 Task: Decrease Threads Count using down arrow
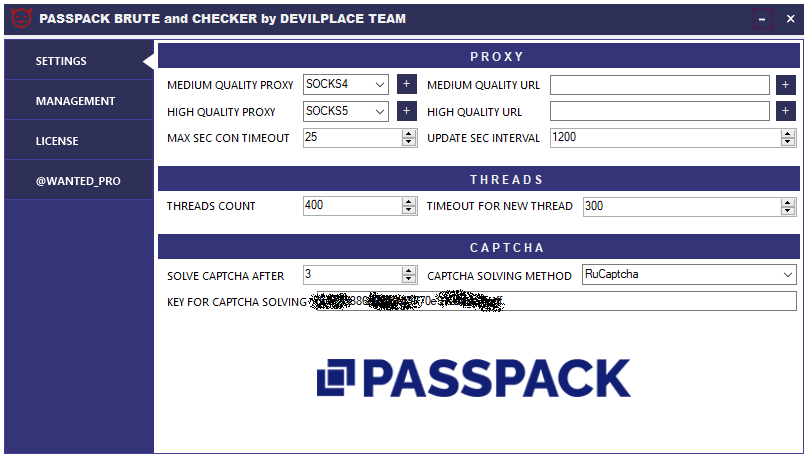[x=409, y=210]
